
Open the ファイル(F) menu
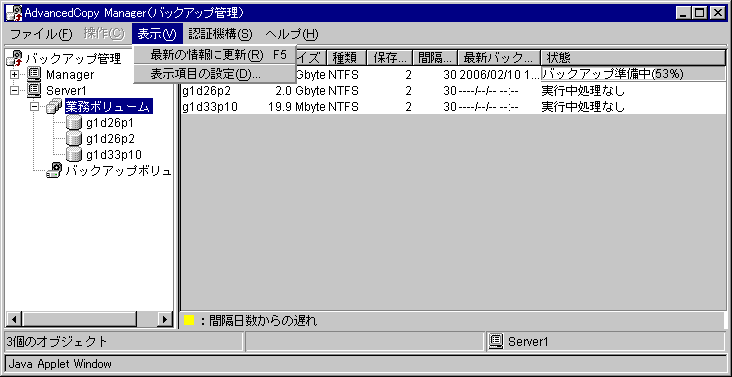pyautogui.click(x=42, y=34)
